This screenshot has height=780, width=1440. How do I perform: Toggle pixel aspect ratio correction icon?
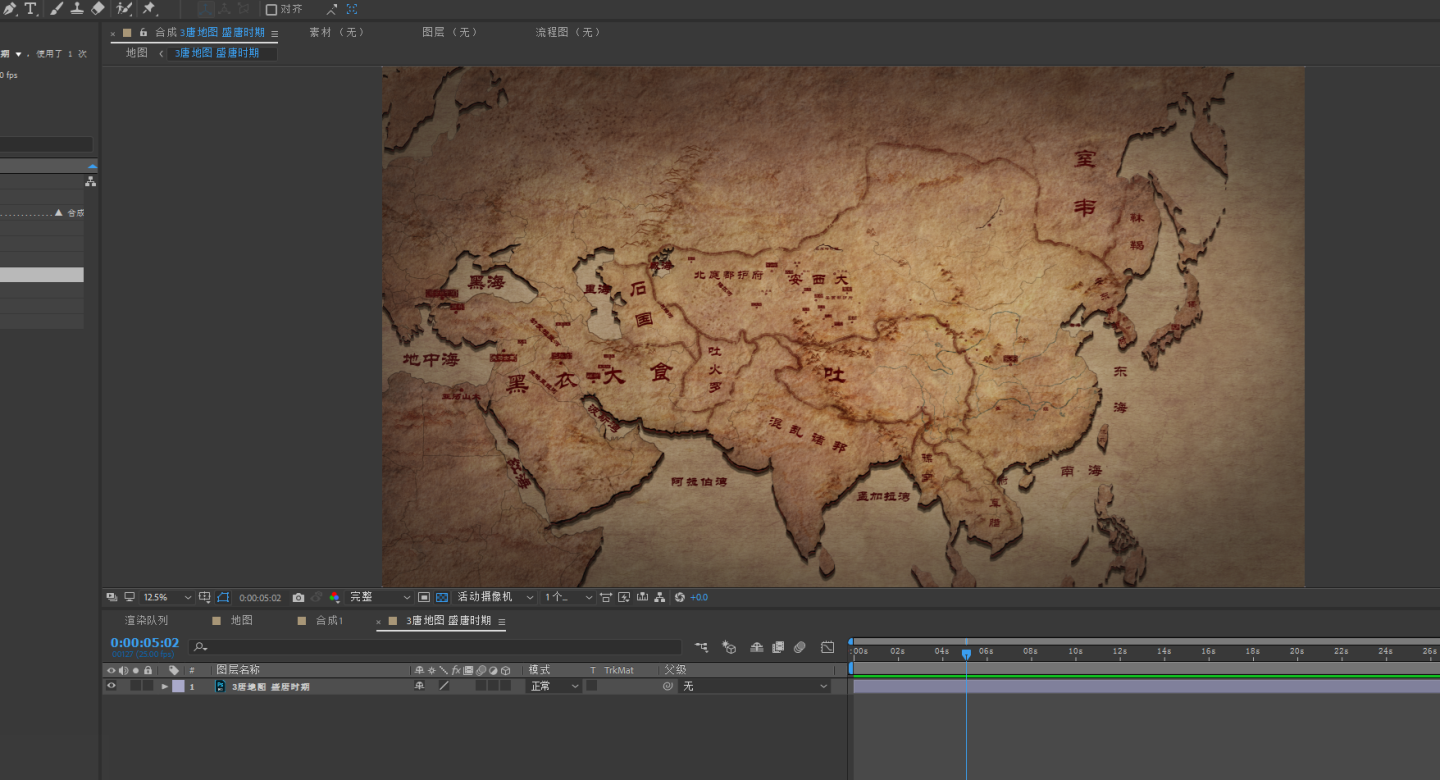point(605,597)
